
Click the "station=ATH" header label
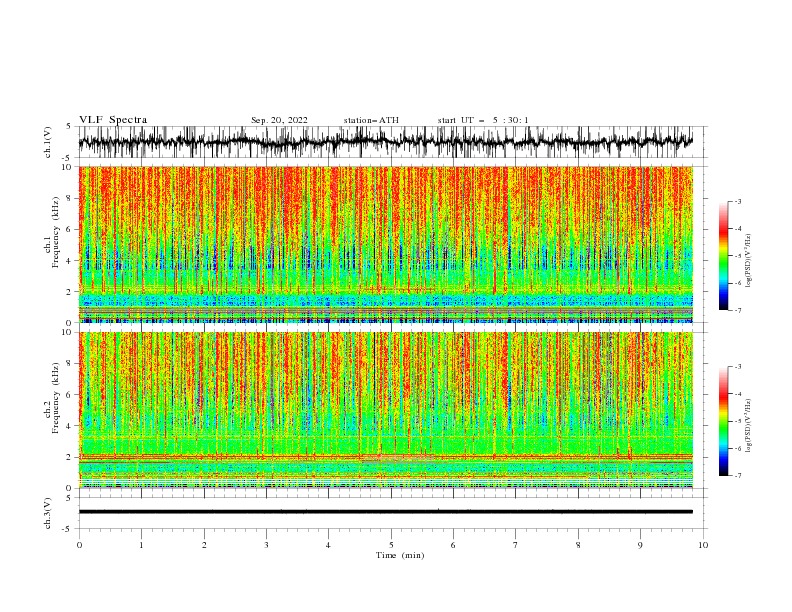(x=371, y=120)
